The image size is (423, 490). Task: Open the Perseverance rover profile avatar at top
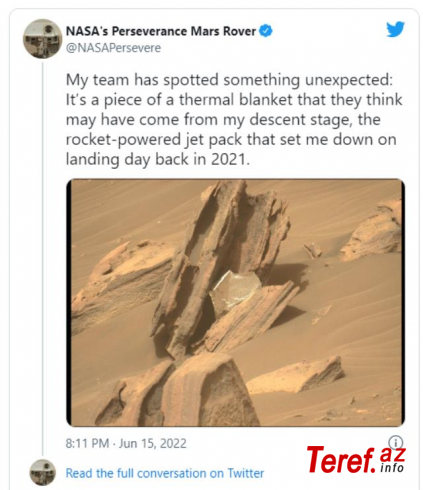coord(42,39)
